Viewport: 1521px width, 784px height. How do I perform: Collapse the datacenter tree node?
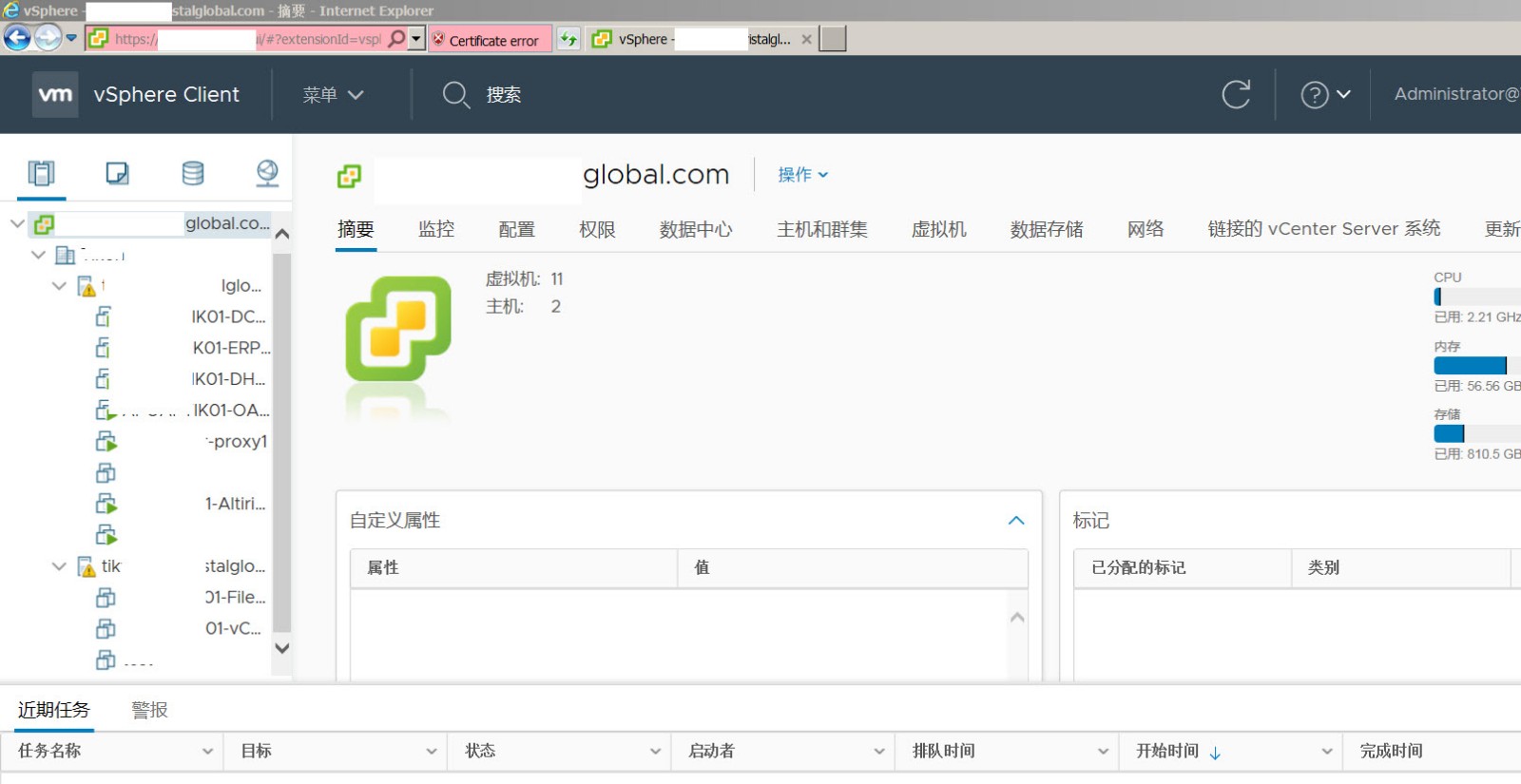click(38, 255)
